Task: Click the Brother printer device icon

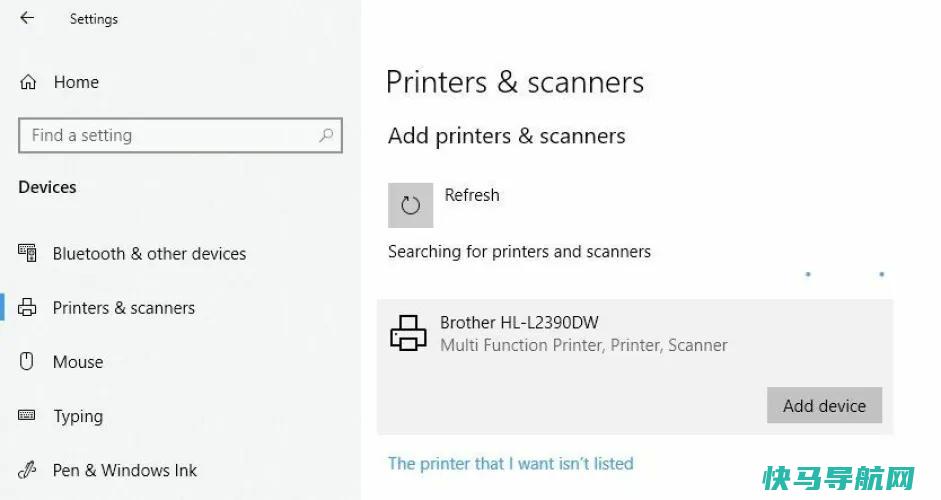Action: pos(408,333)
